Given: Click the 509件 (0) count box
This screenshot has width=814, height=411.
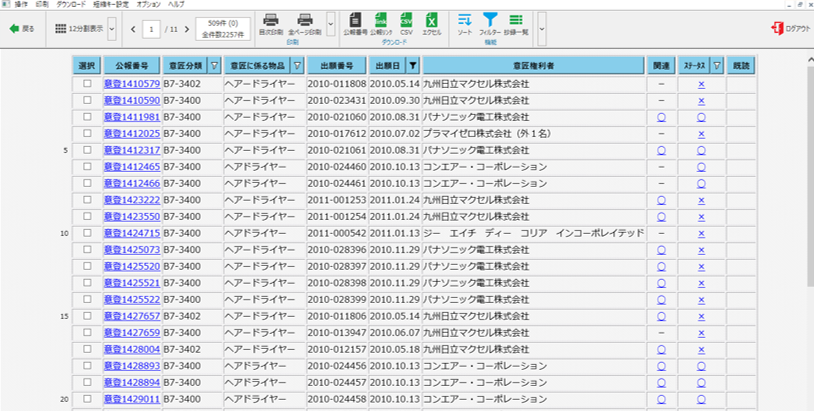Looking at the screenshot, I should (223, 29).
